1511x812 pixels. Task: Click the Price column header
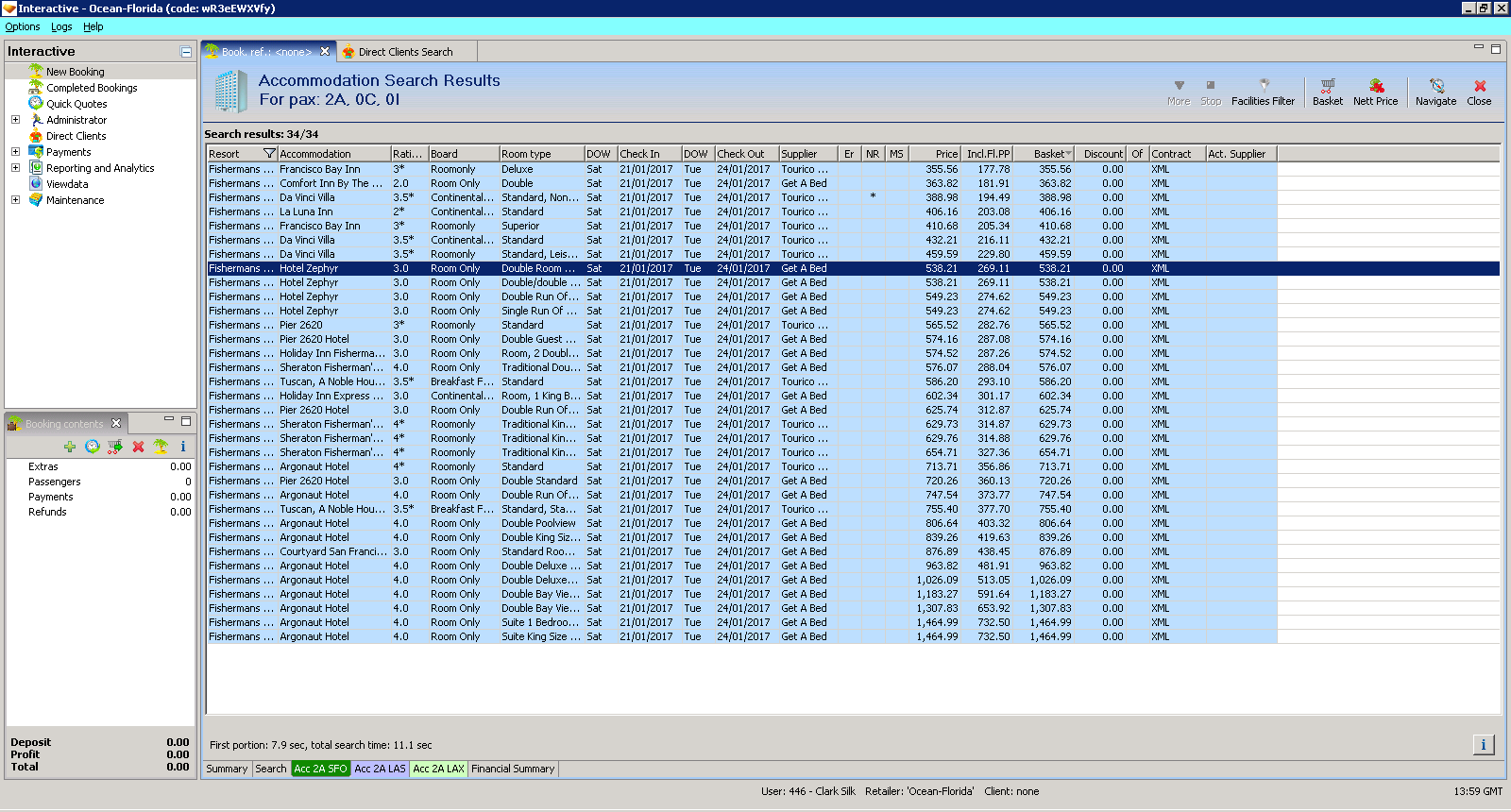coord(935,154)
